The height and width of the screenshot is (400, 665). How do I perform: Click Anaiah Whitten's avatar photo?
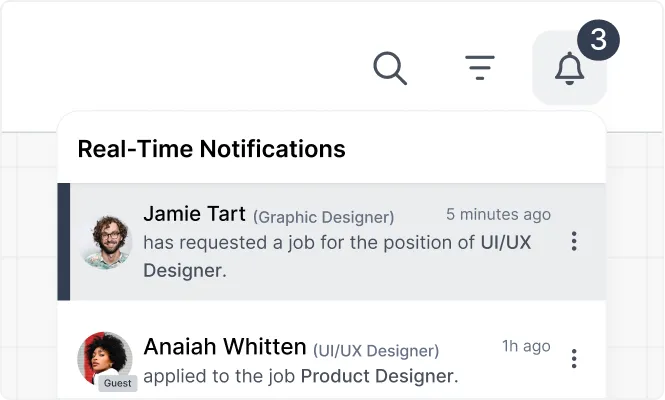[105, 359]
